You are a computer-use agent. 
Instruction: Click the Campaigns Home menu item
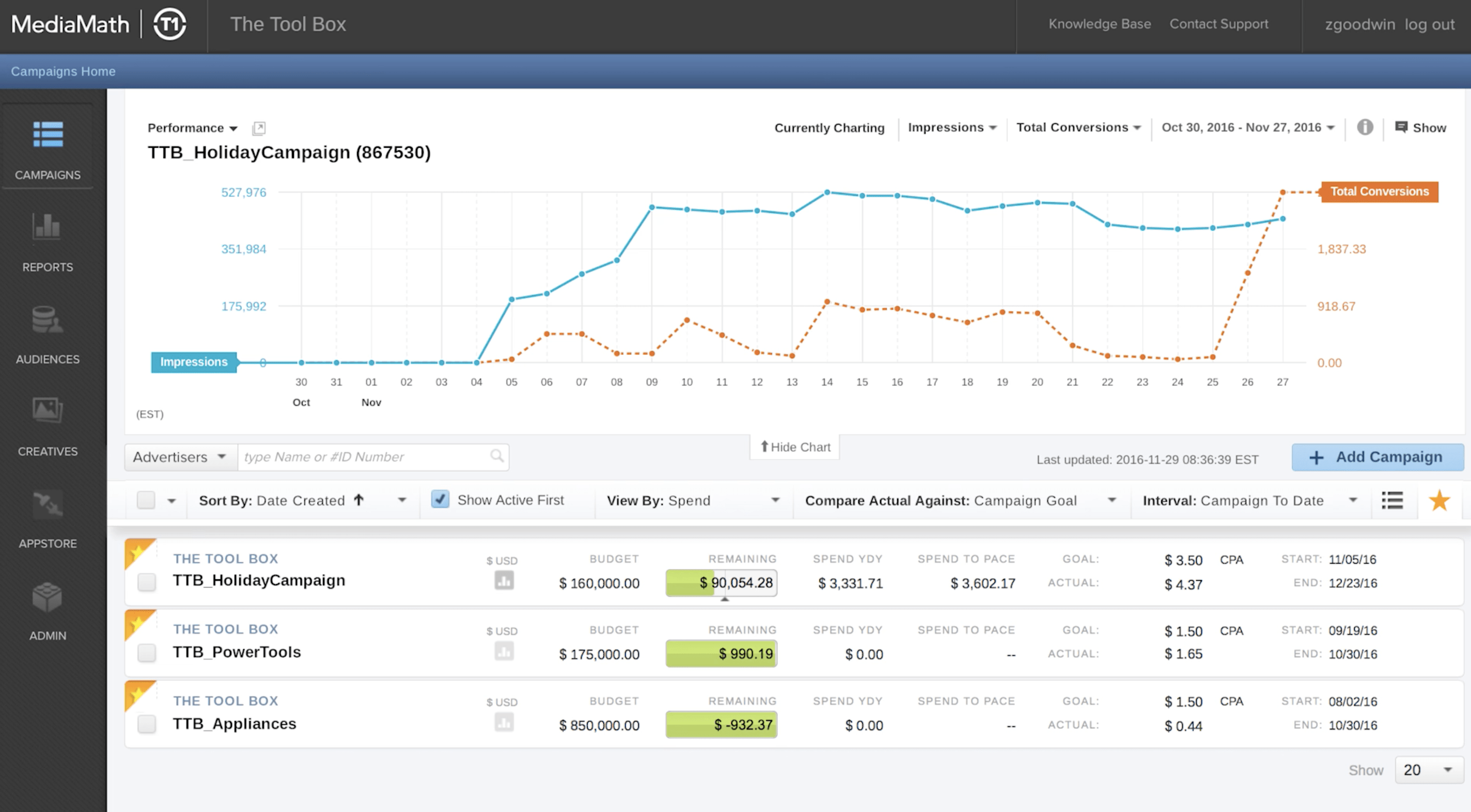[63, 71]
